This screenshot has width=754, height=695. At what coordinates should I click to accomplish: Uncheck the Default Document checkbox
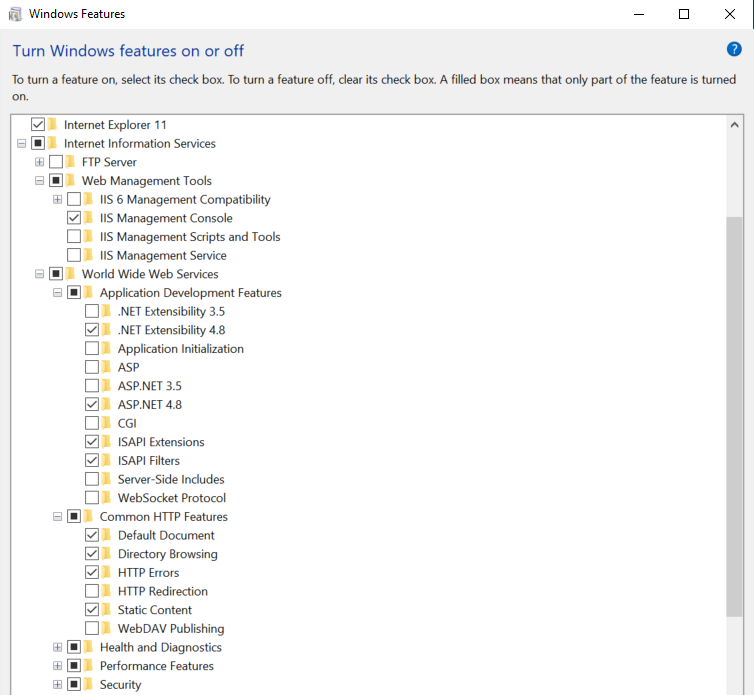pyautogui.click(x=92, y=535)
